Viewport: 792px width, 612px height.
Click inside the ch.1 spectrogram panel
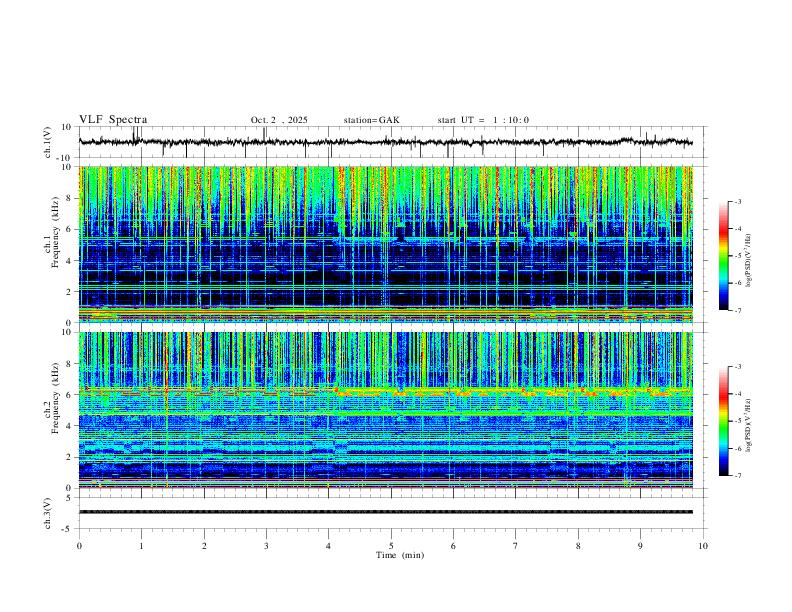tap(385, 244)
